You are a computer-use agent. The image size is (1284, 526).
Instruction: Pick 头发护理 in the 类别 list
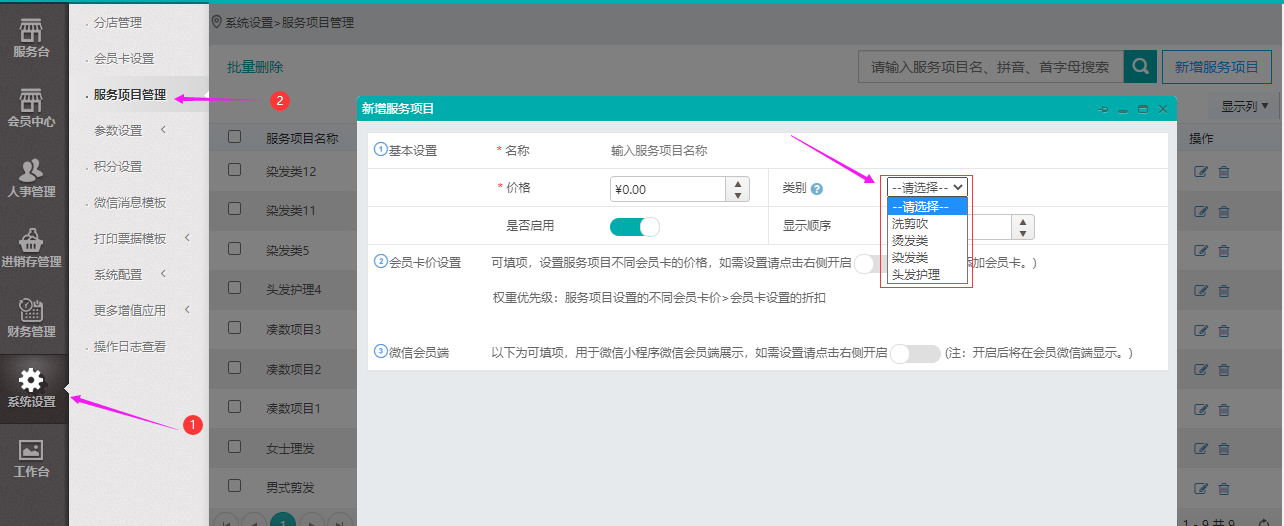click(915, 274)
